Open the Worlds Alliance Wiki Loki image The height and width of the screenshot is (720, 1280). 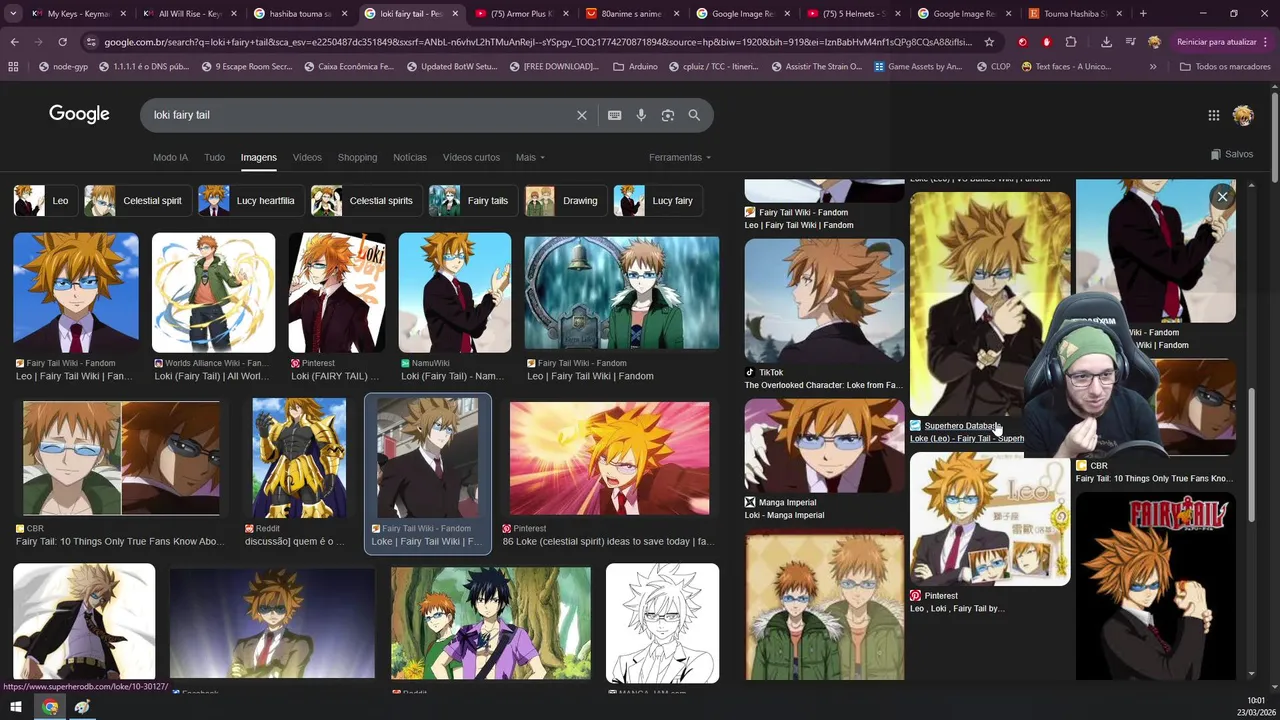coord(213,292)
